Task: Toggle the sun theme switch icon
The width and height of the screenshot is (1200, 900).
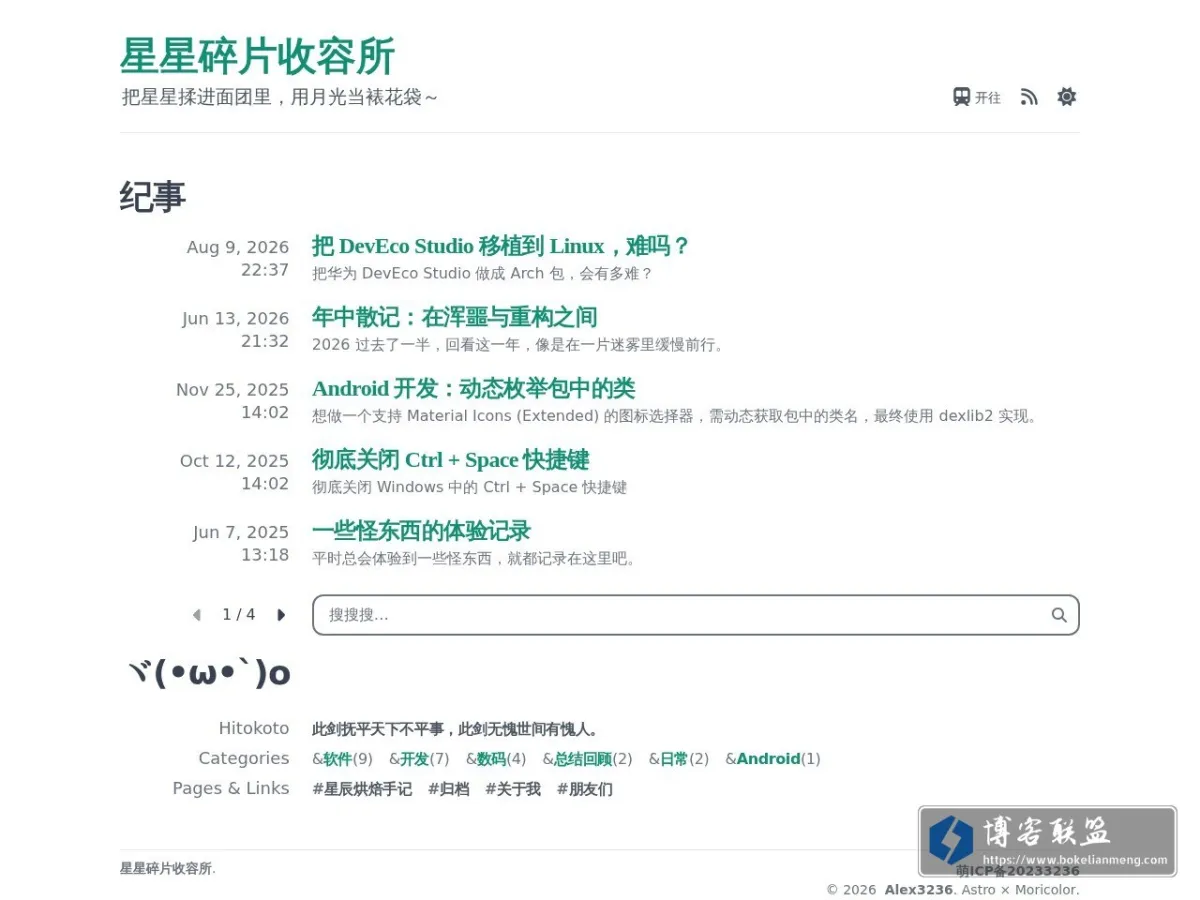Action: pyautogui.click(x=1067, y=97)
